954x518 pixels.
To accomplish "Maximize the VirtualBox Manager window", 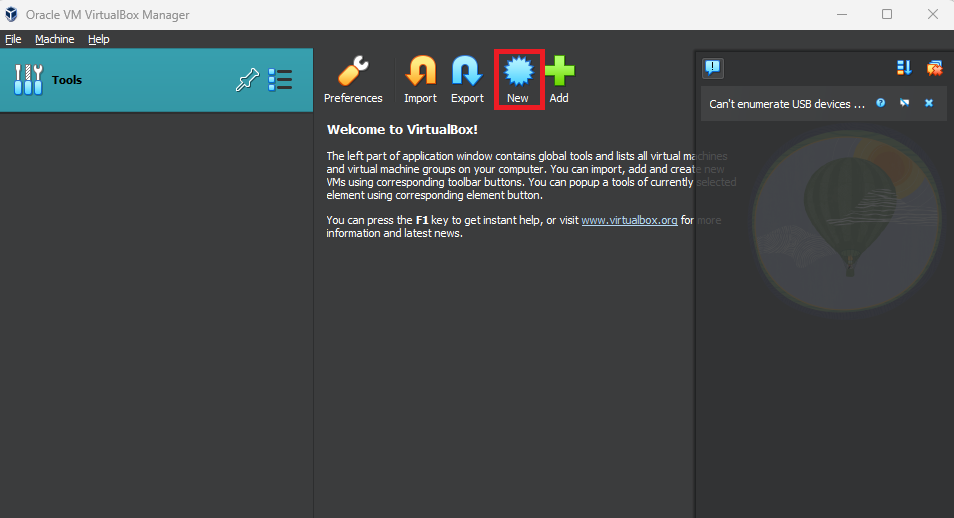I will 887,15.
